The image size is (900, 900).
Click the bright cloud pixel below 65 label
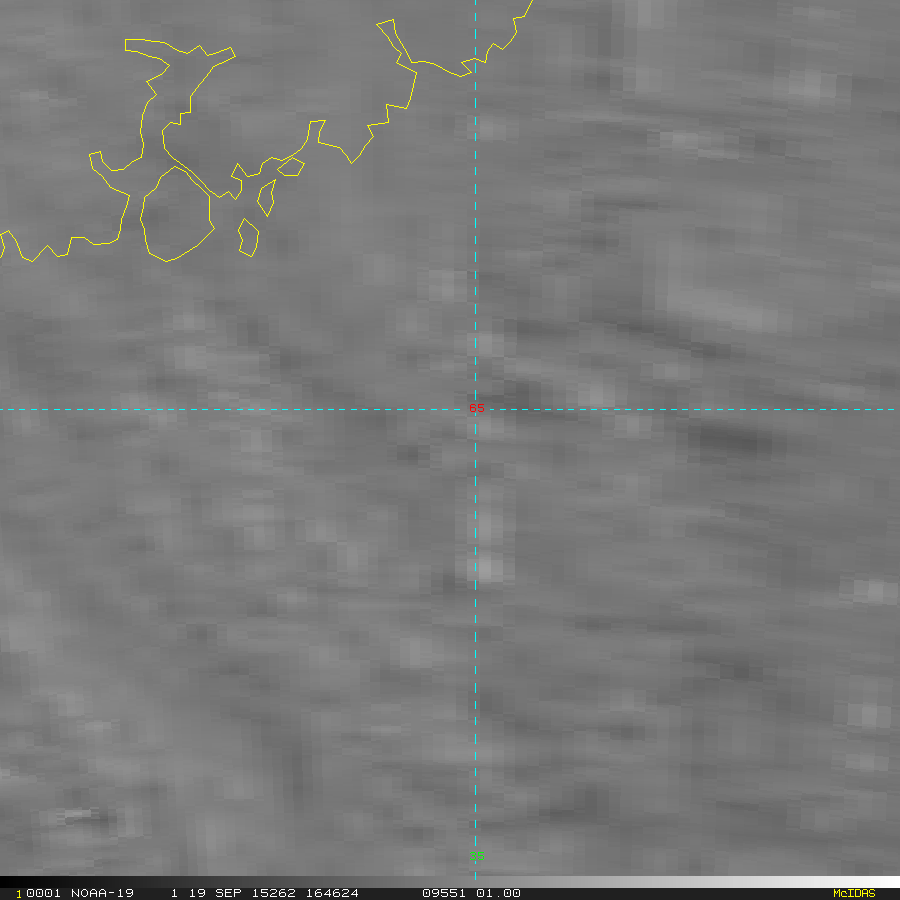click(485, 568)
